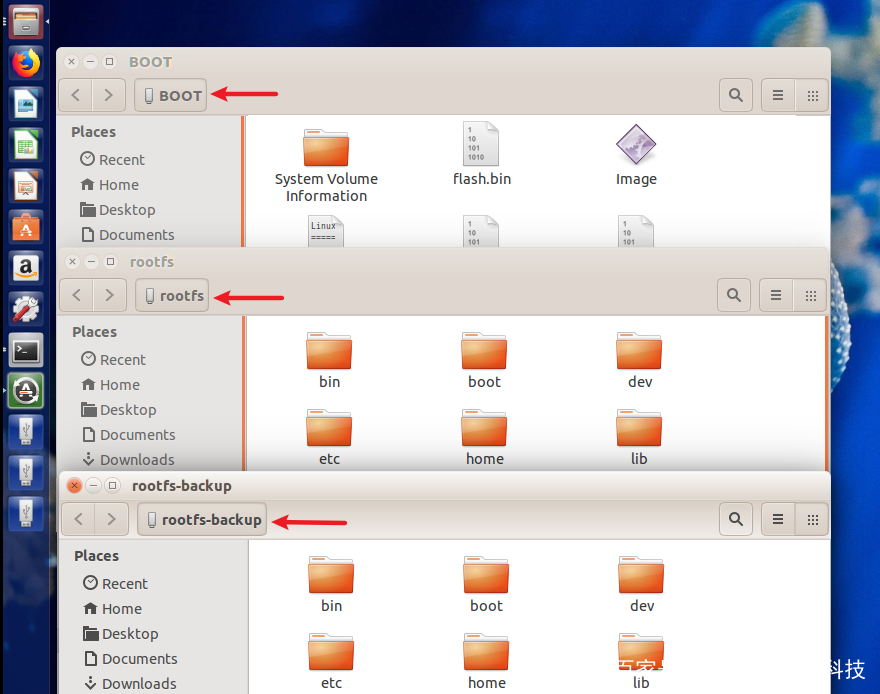Viewport: 880px width, 694px height.
Task: Go forward in the BOOT window
Action: pos(108,95)
